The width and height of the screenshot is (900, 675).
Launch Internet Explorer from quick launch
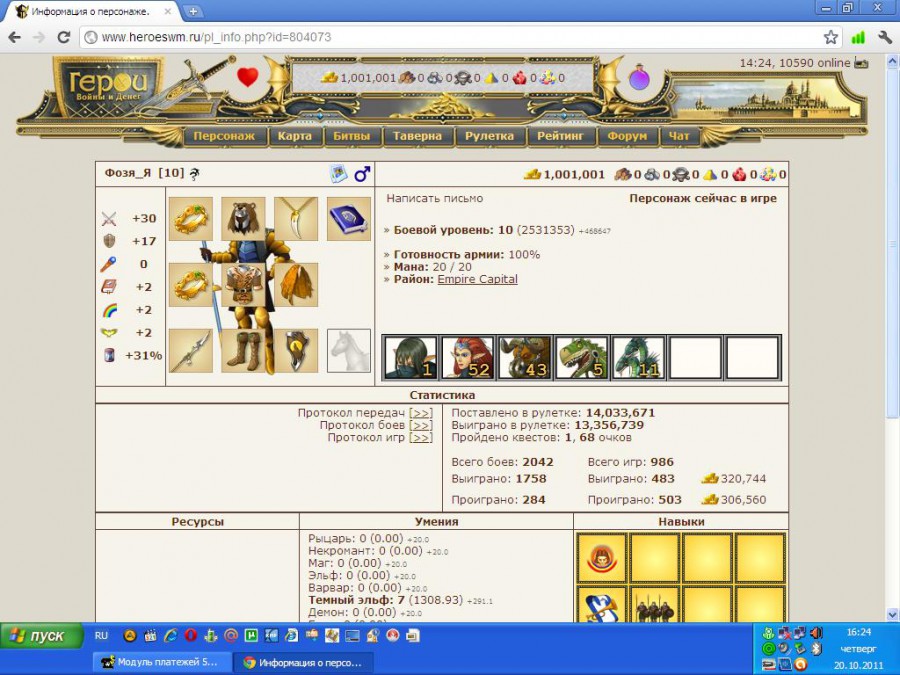click(170, 635)
